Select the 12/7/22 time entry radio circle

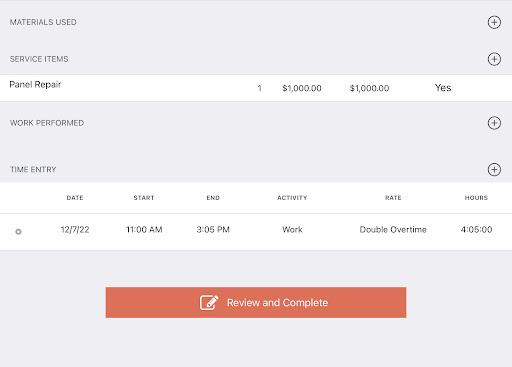pos(18,231)
